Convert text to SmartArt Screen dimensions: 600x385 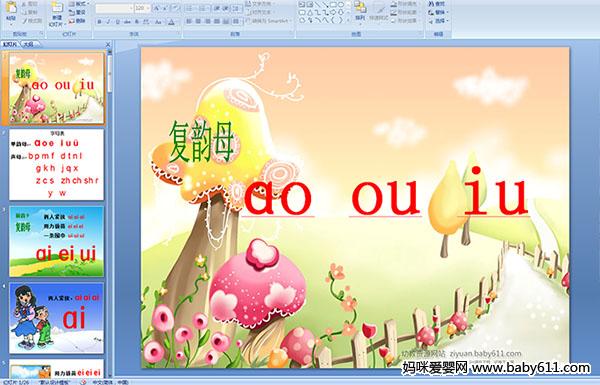(x=268, y=21)
